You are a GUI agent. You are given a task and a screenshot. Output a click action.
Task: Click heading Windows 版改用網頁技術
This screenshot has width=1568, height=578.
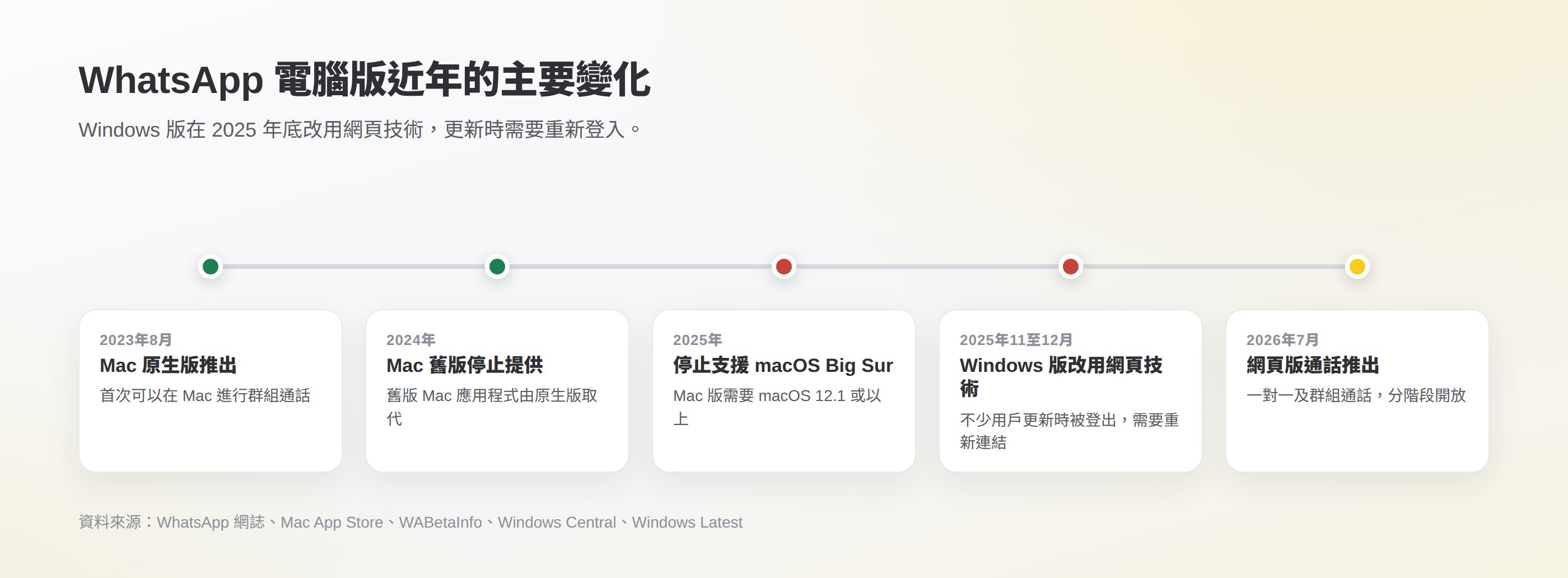1061,377
